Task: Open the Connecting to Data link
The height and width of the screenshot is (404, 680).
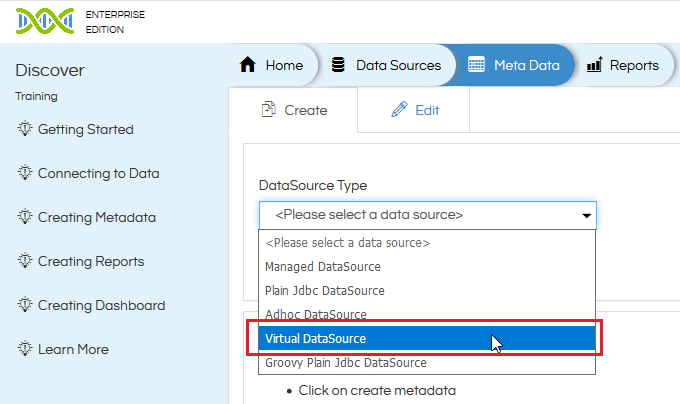Action: tap(98, 173)
